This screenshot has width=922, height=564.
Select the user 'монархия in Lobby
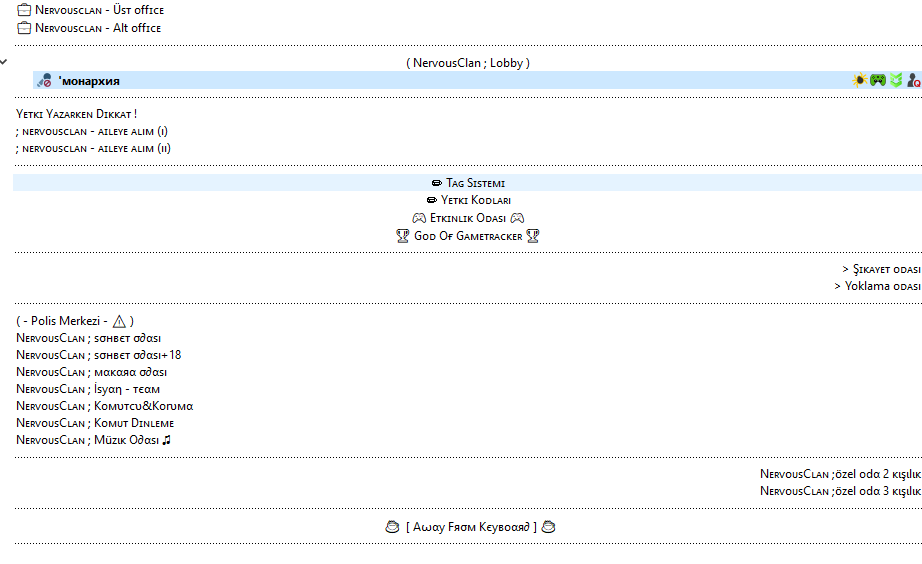pyautogui.click(x=89, y=81)
